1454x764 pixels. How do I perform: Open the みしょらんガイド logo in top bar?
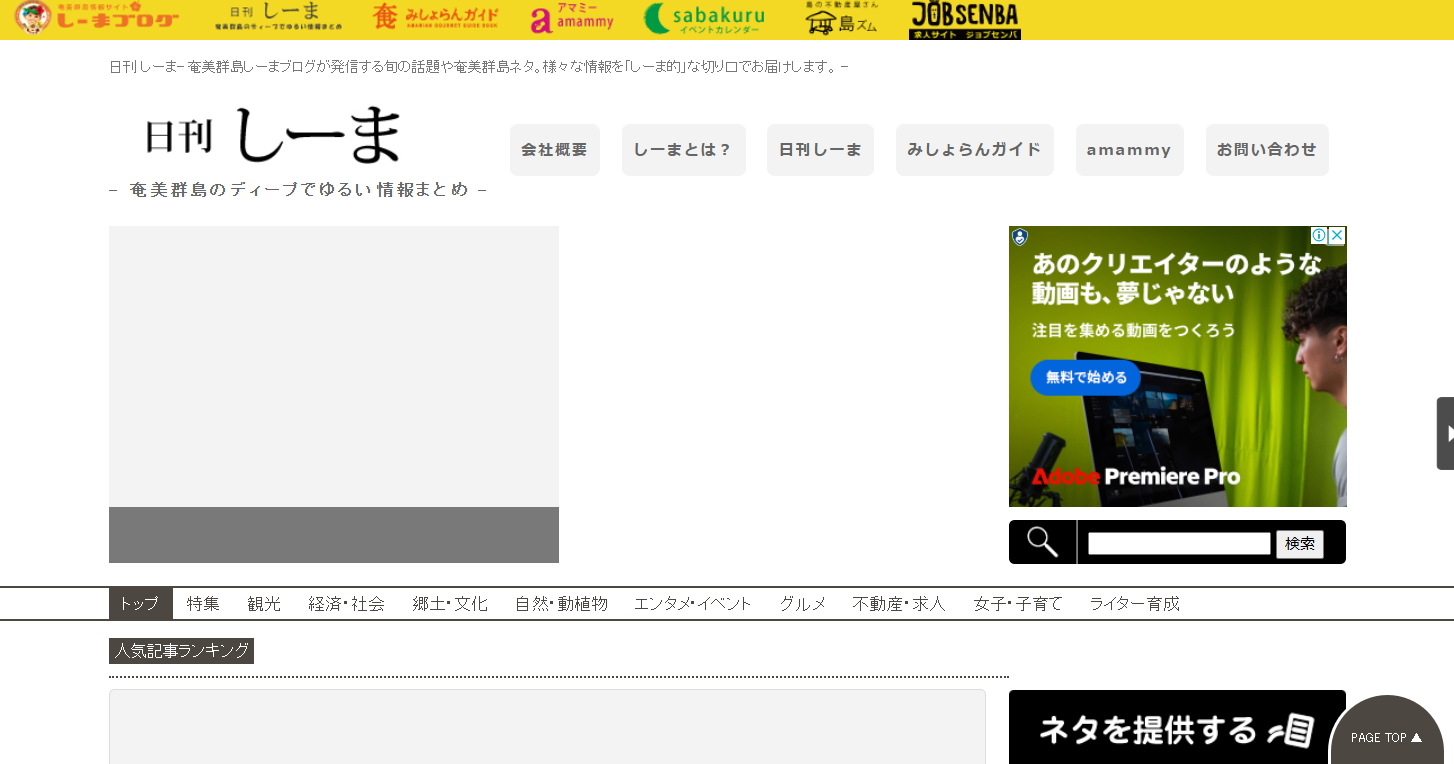click(x=434, y=17)
